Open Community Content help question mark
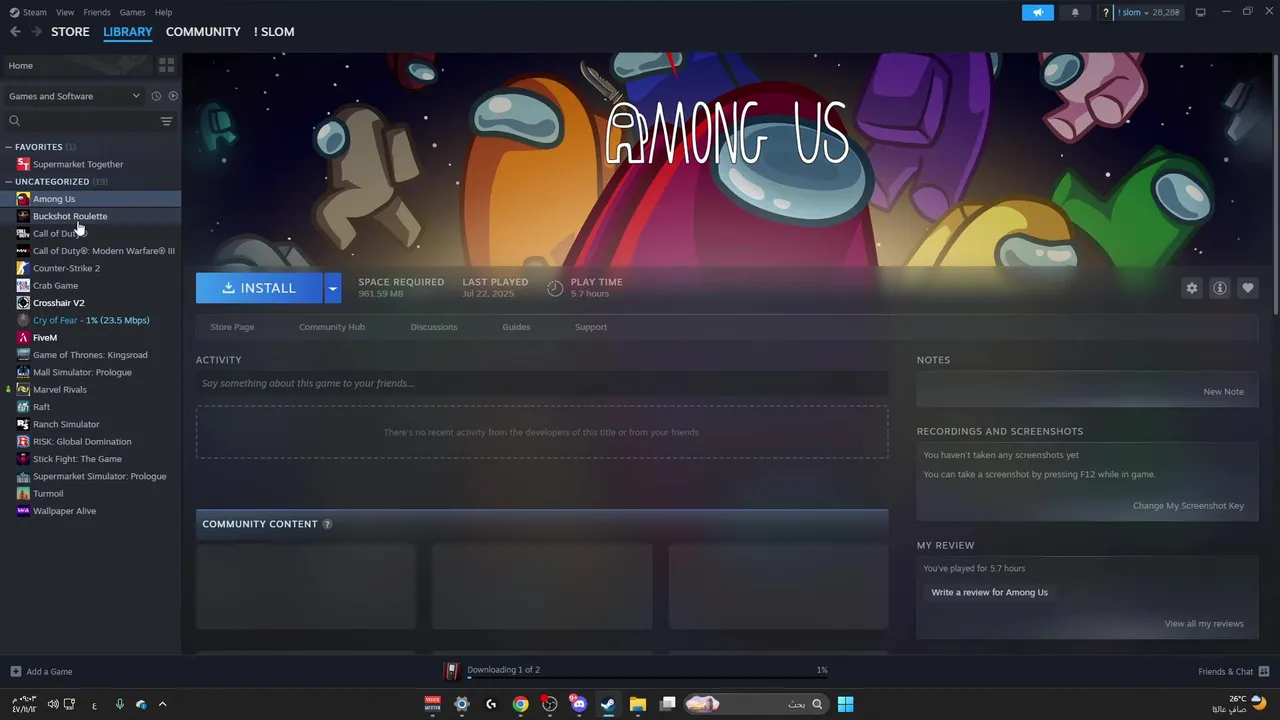 point(327,524)
